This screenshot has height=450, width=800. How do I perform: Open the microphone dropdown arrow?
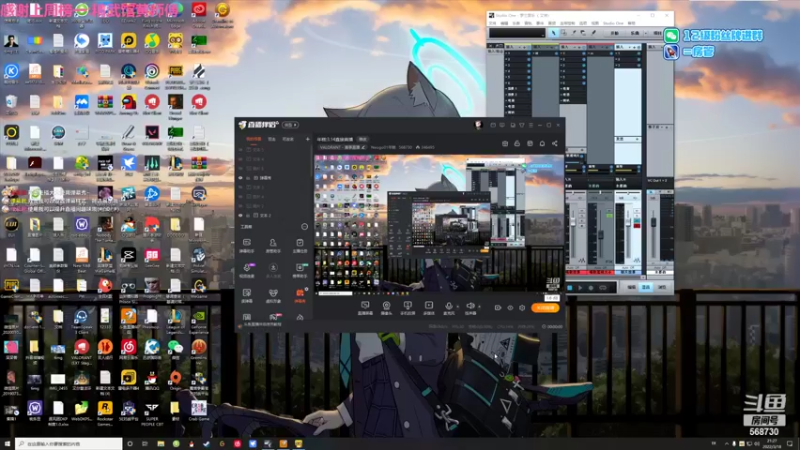tap(457, 307)
